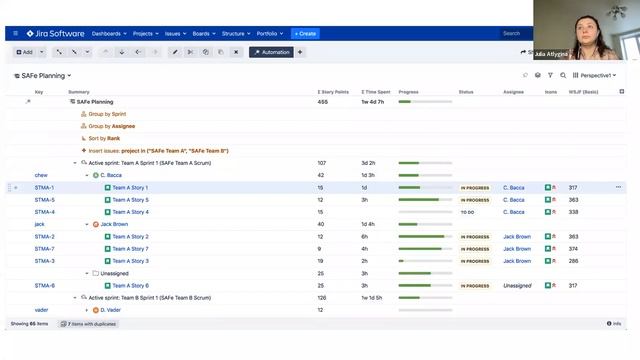Collapse the Unassigned group

(x=87, y=273)
